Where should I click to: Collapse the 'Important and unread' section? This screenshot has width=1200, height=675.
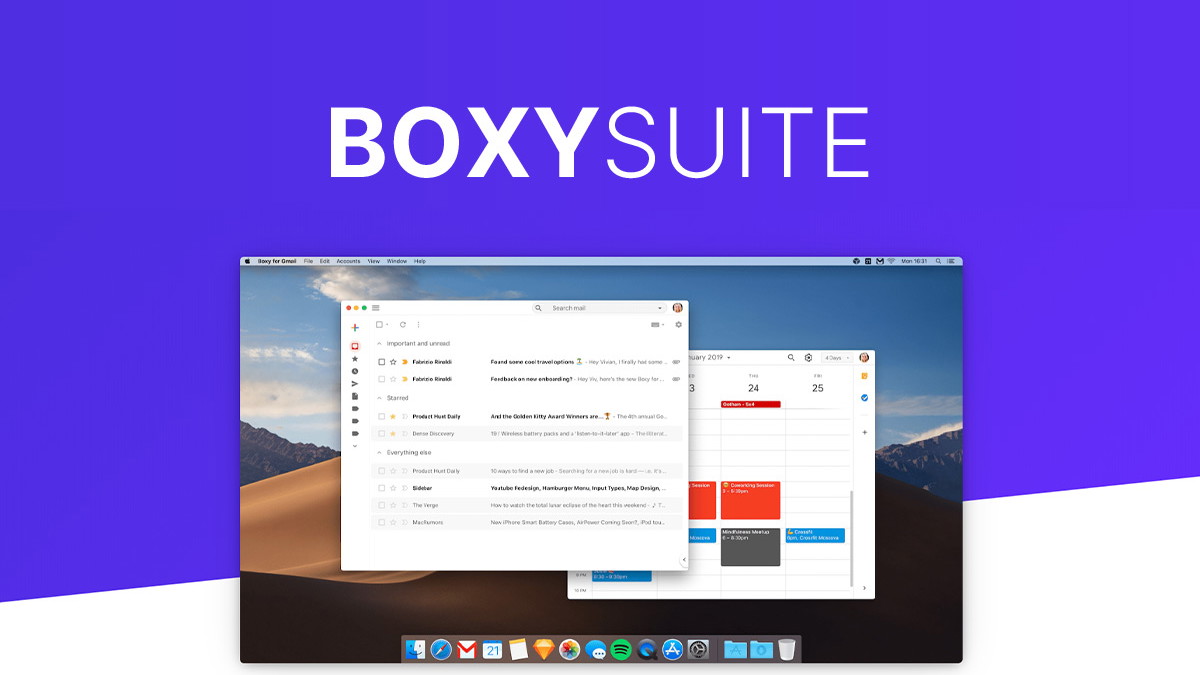[379, 343]
